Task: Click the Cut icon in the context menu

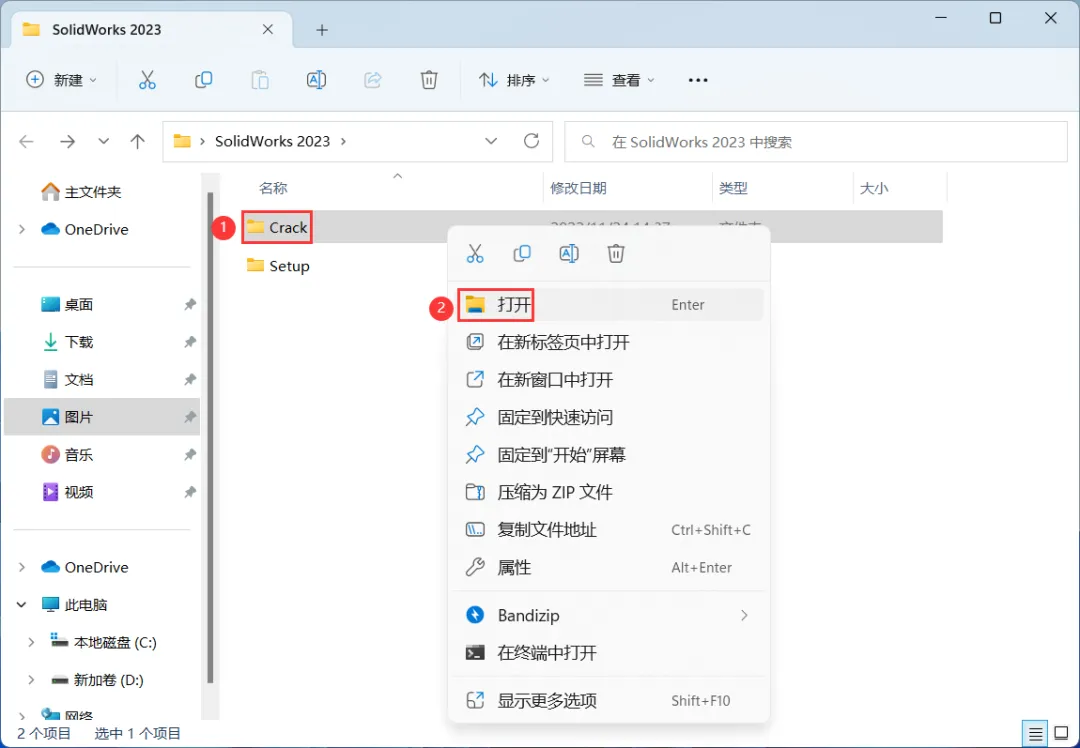Action: (x=475, y=253)
